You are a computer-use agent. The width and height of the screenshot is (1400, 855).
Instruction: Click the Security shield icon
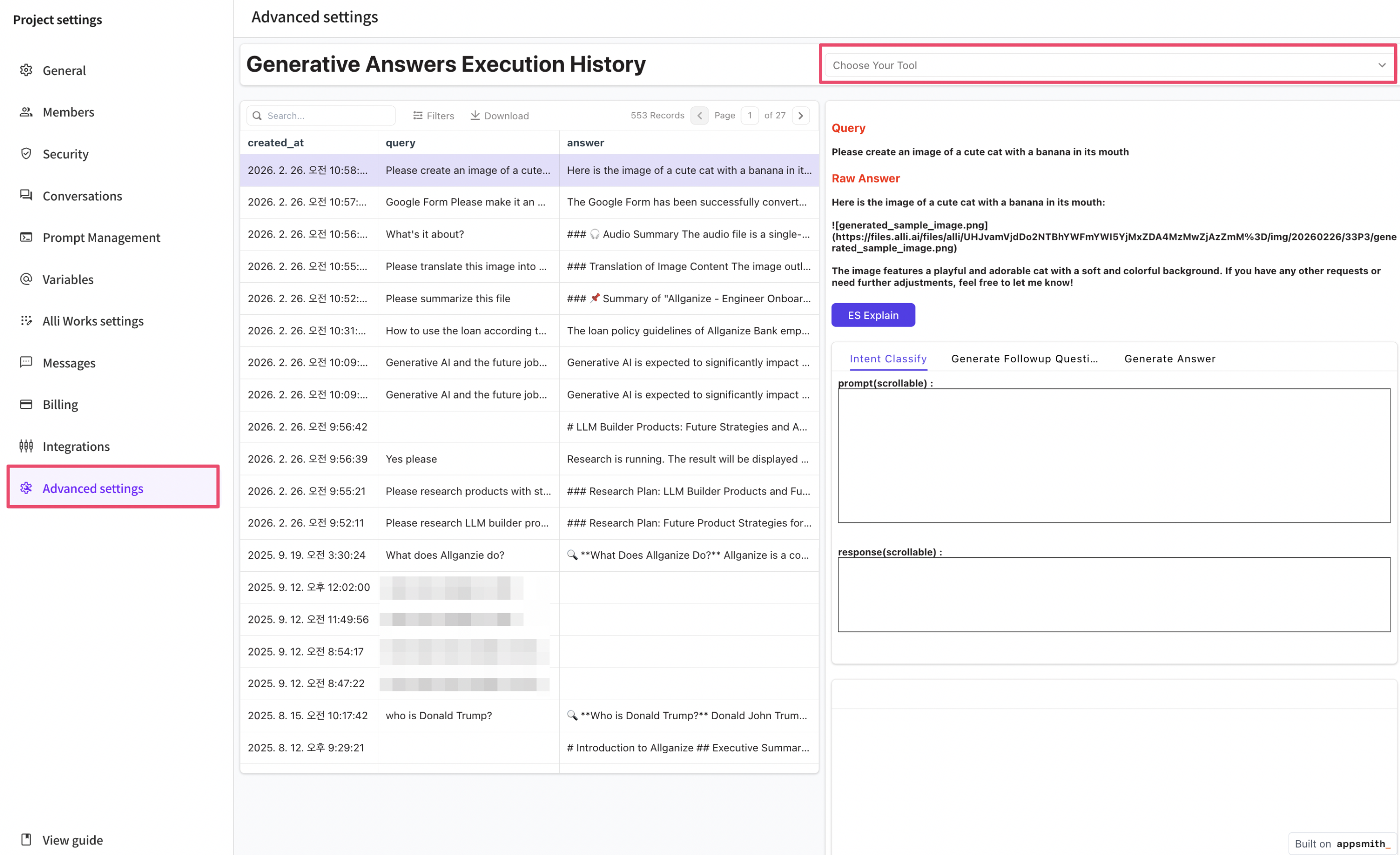[26, 153]
